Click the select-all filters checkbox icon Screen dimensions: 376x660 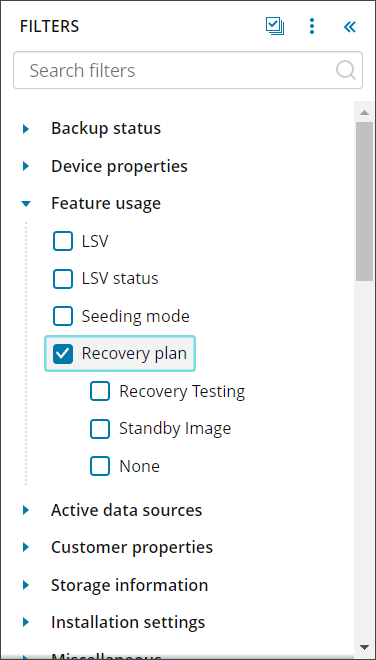coord(275,26)
